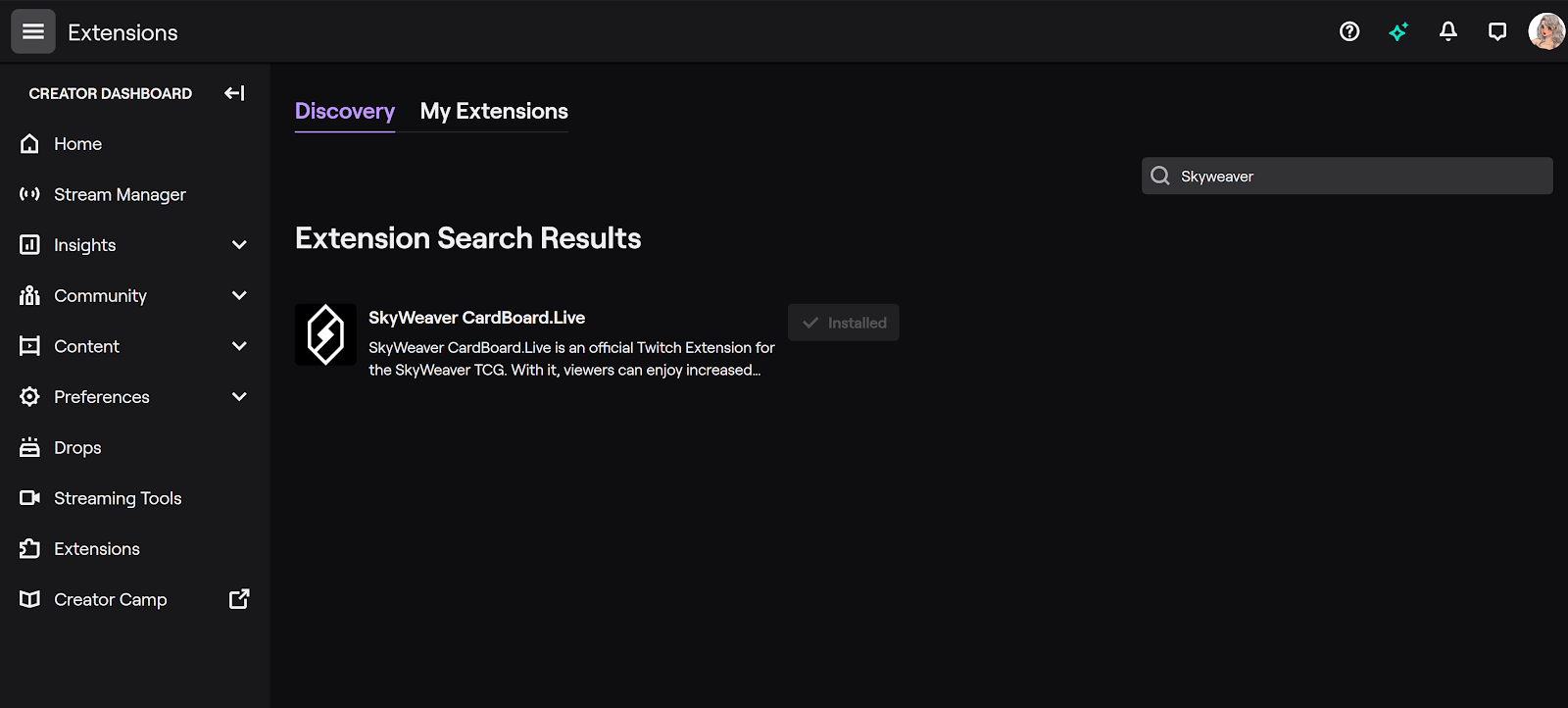
Task: Click the Community label in sidebar
Action: (101, 296)
